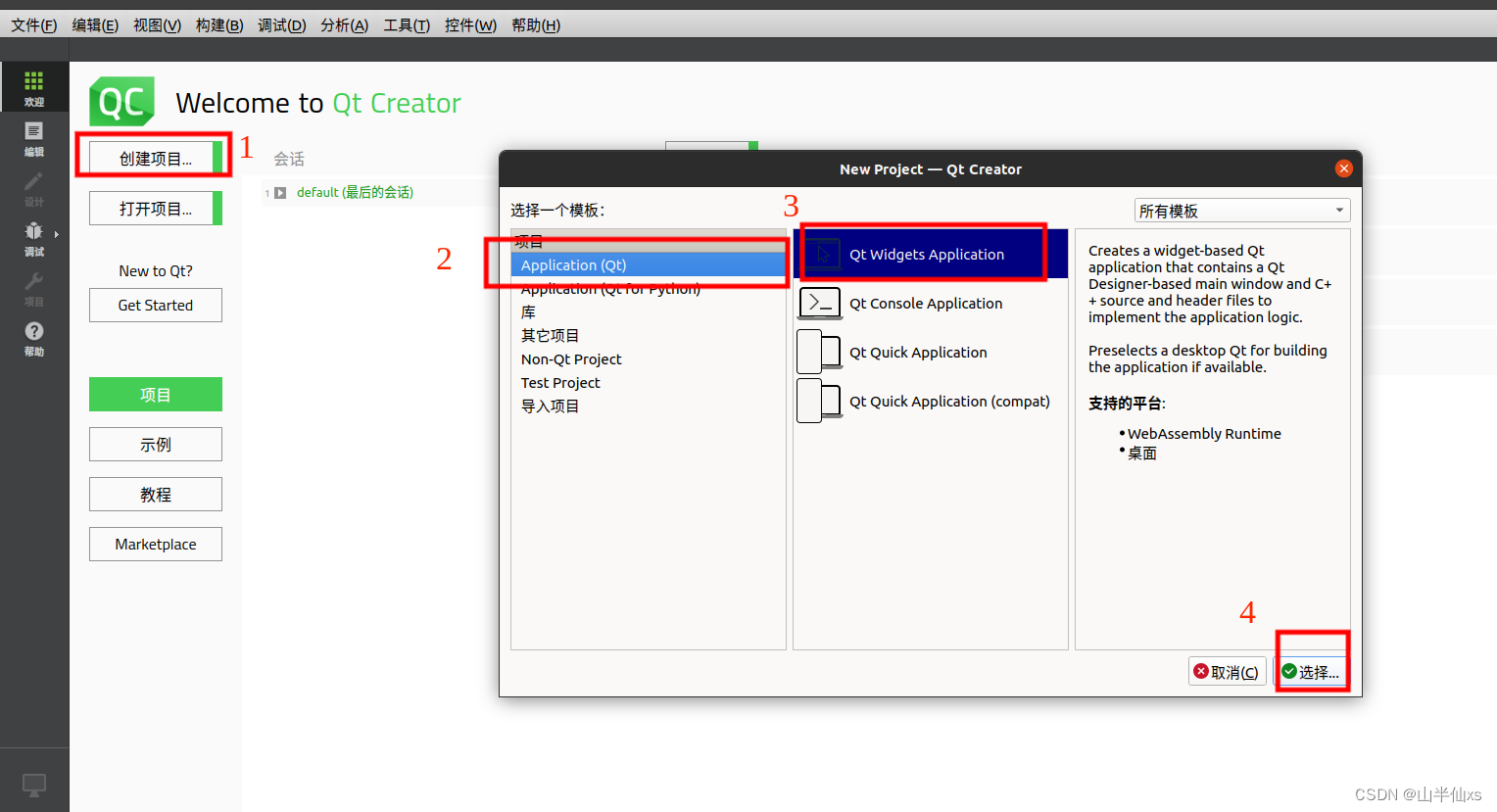Click the Qt Creator QC logo
This screenshot has height=812, width=1497.
122,101
